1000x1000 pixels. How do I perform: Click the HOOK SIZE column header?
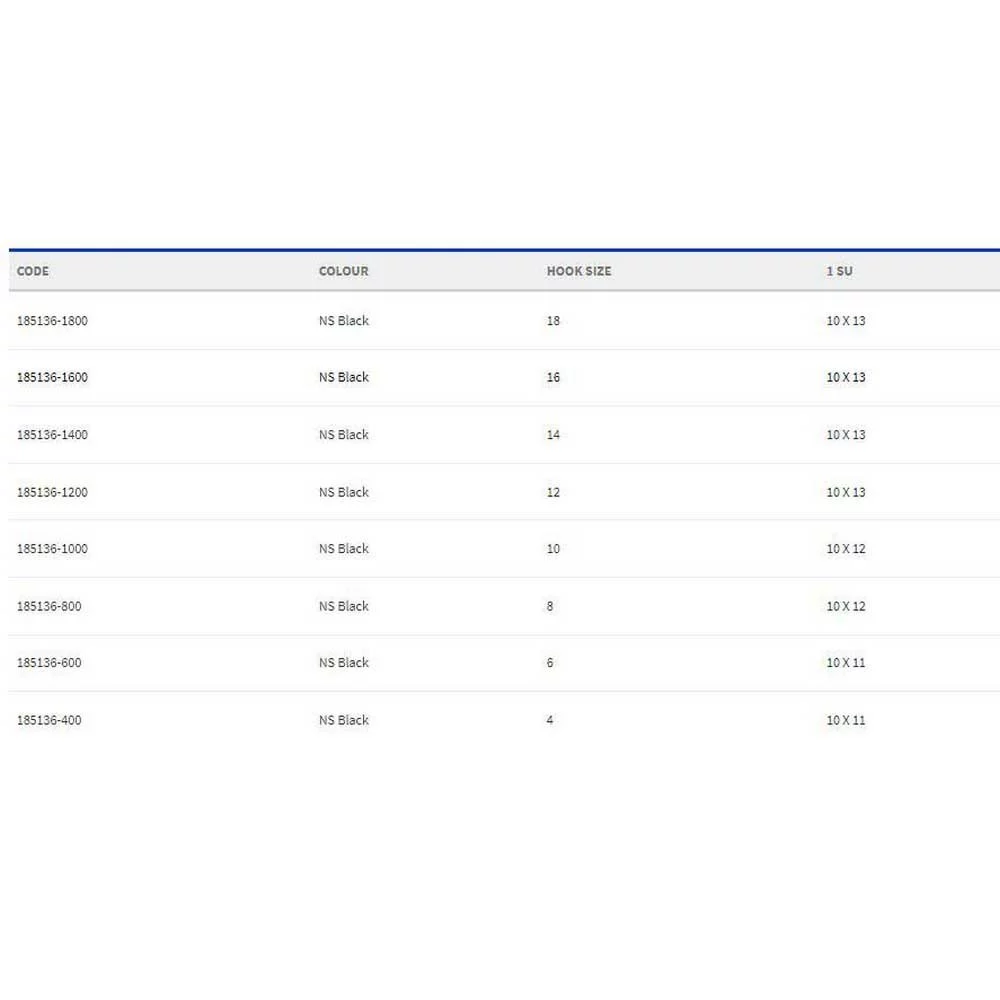pos(578,271)
